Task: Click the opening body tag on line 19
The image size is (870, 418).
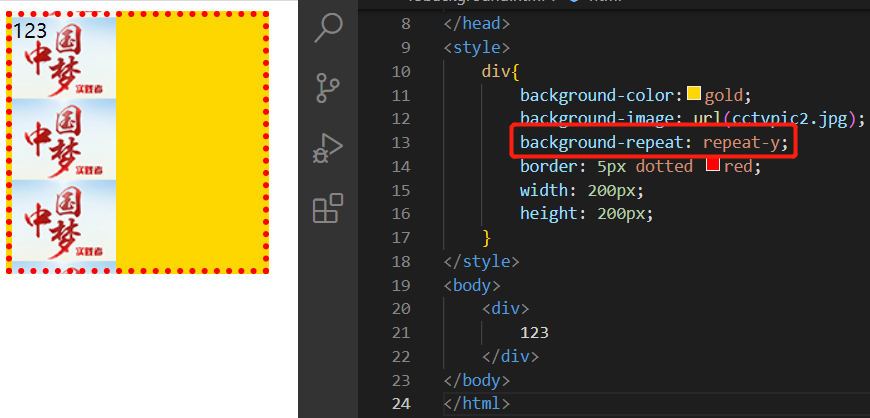Action: coord(472,285)
